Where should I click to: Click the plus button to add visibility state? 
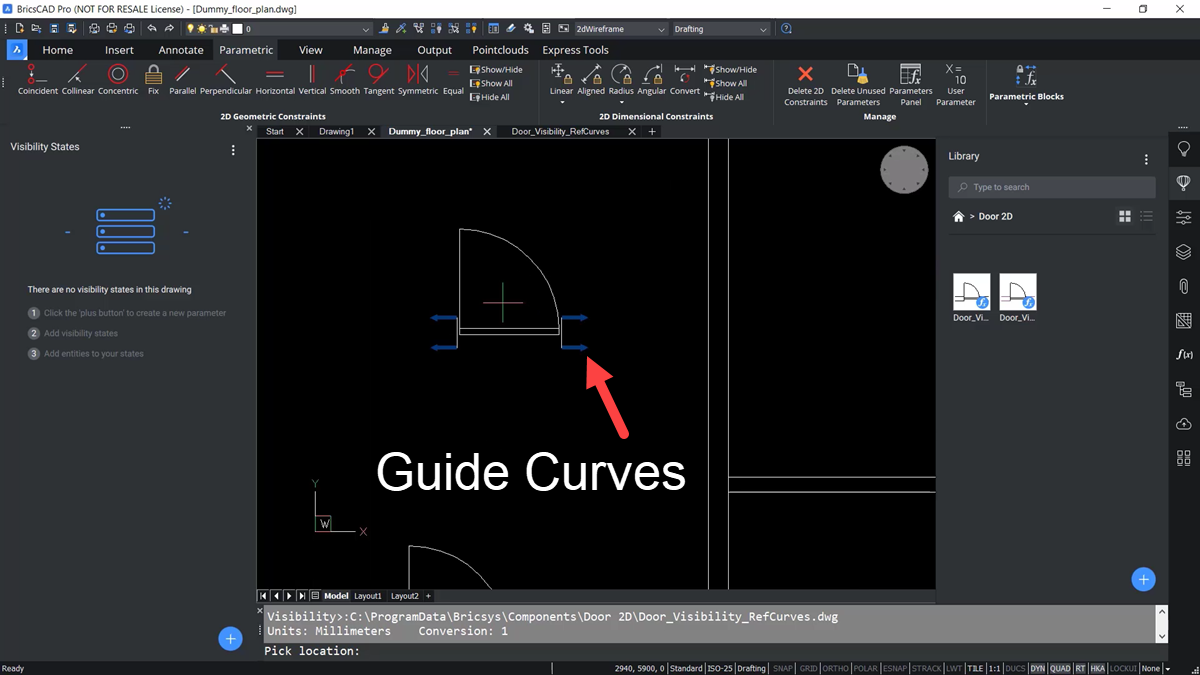(230, 638)
